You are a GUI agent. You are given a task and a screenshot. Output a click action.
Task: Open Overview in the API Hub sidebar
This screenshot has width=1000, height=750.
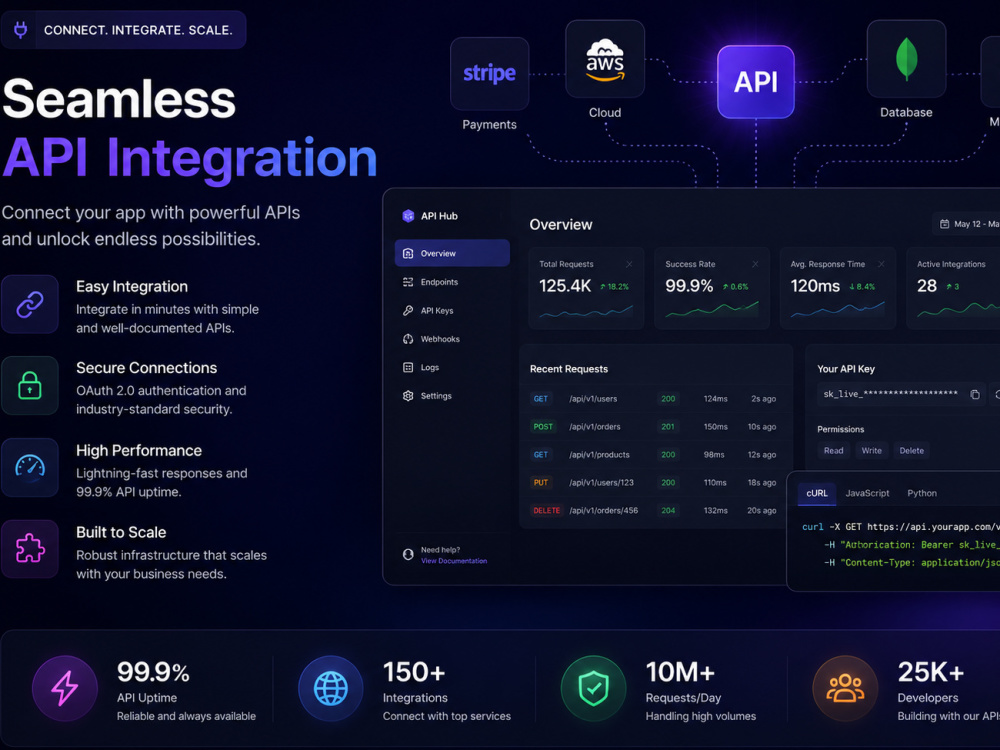[452, 253]
